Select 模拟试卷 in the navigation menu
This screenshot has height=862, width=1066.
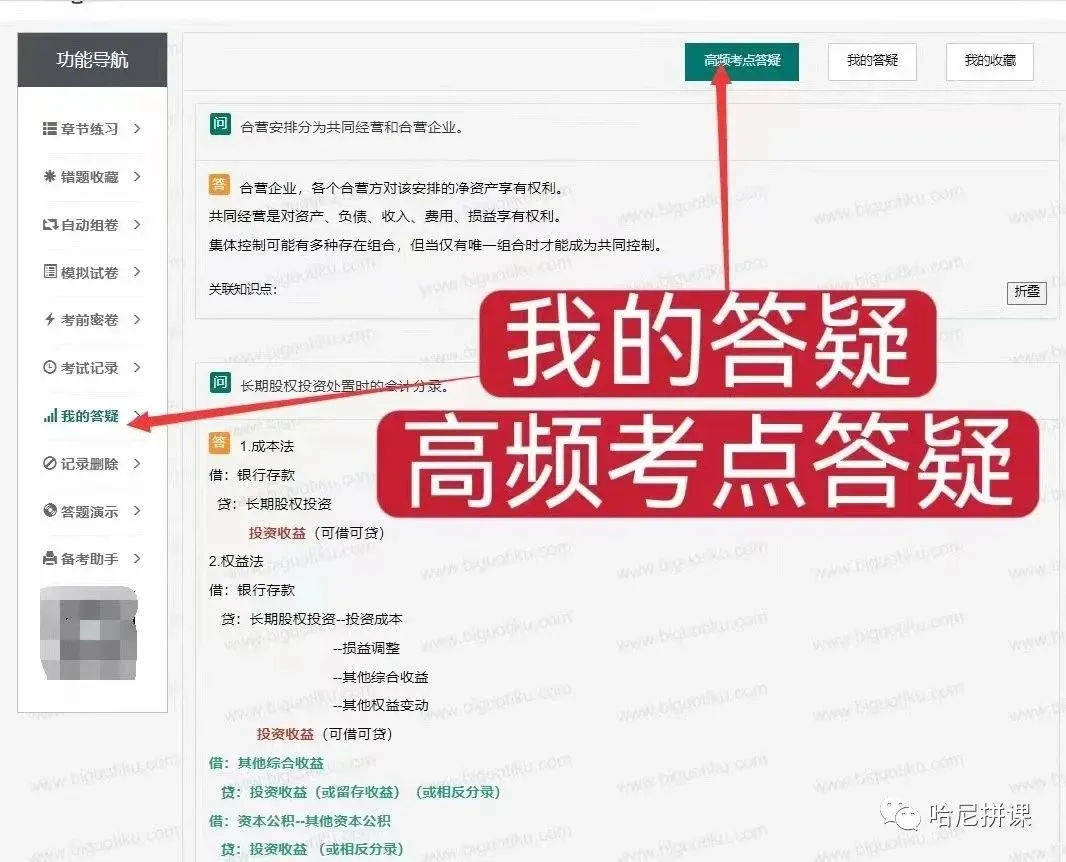(89, 273)
